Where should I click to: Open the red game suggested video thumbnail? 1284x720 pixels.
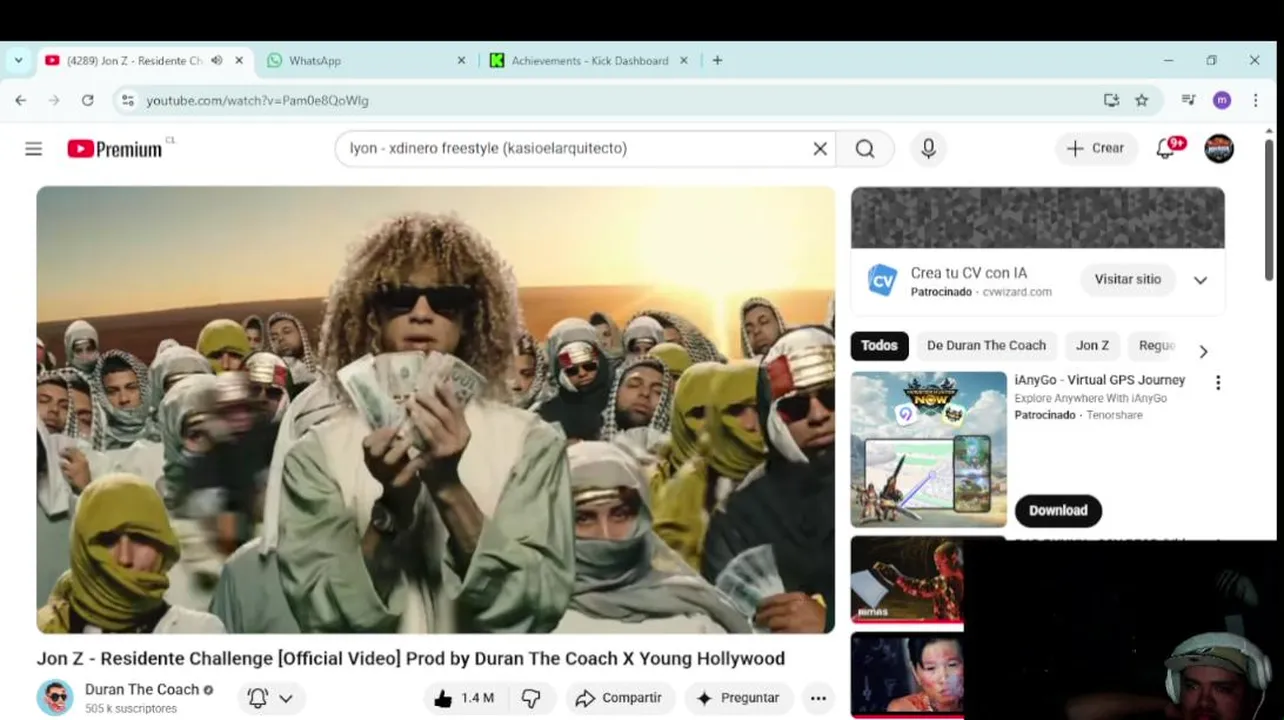[x=907, y=580]
